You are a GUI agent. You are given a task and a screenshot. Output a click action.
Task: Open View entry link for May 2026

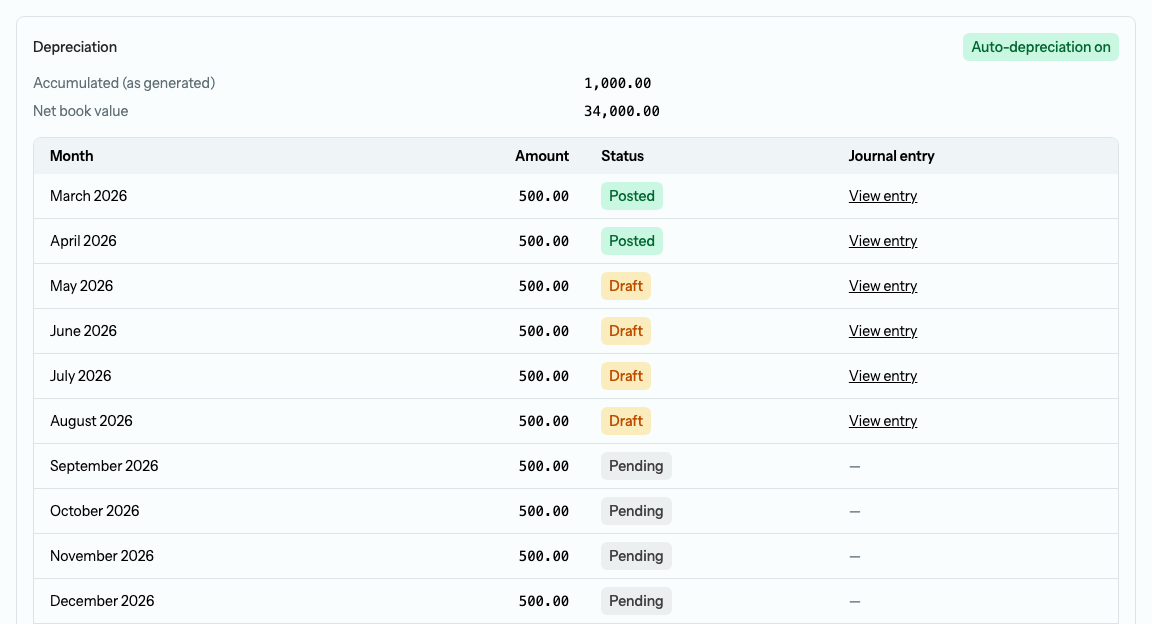coord(882,286)
